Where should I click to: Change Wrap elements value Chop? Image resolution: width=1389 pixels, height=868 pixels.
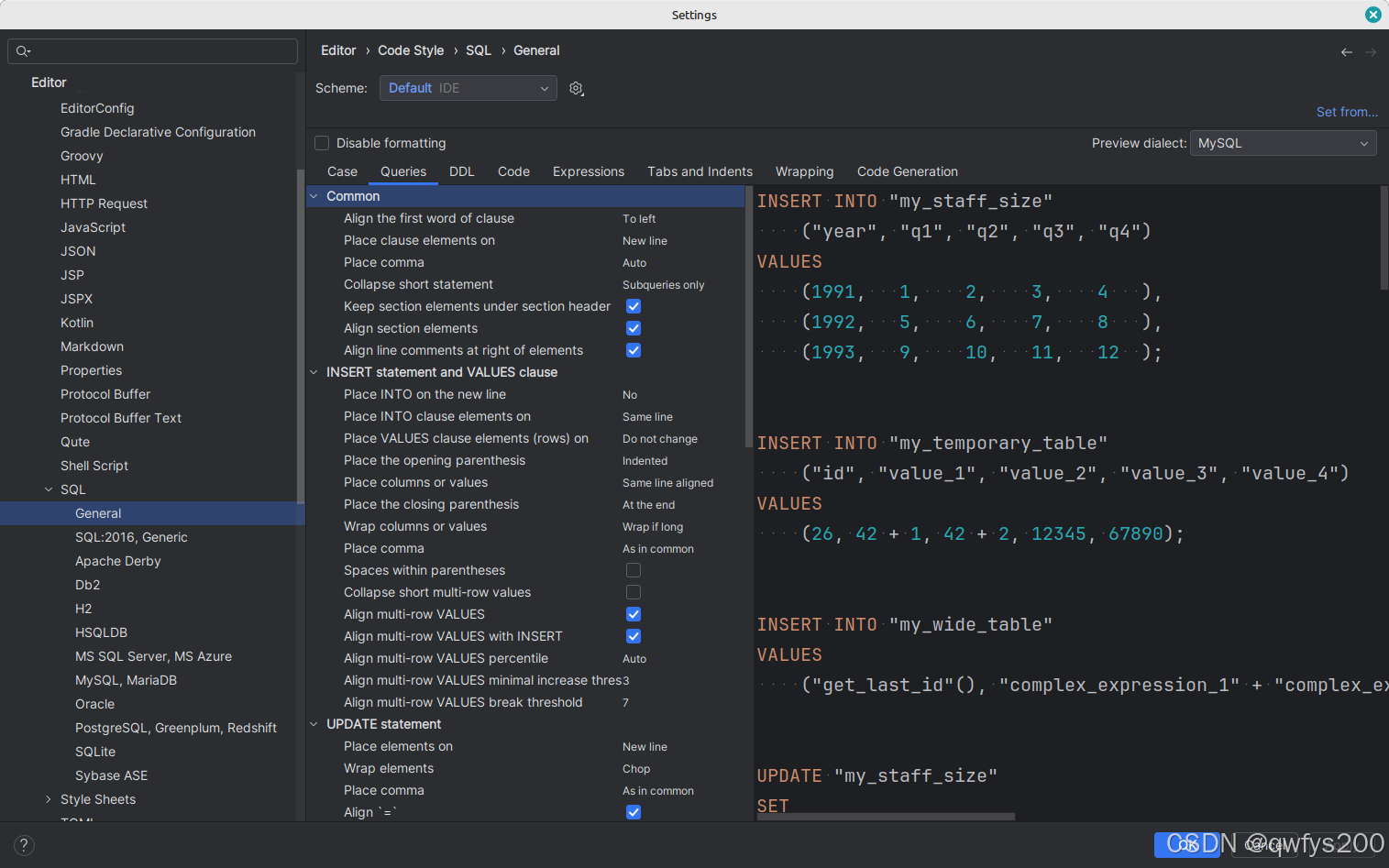636,769
